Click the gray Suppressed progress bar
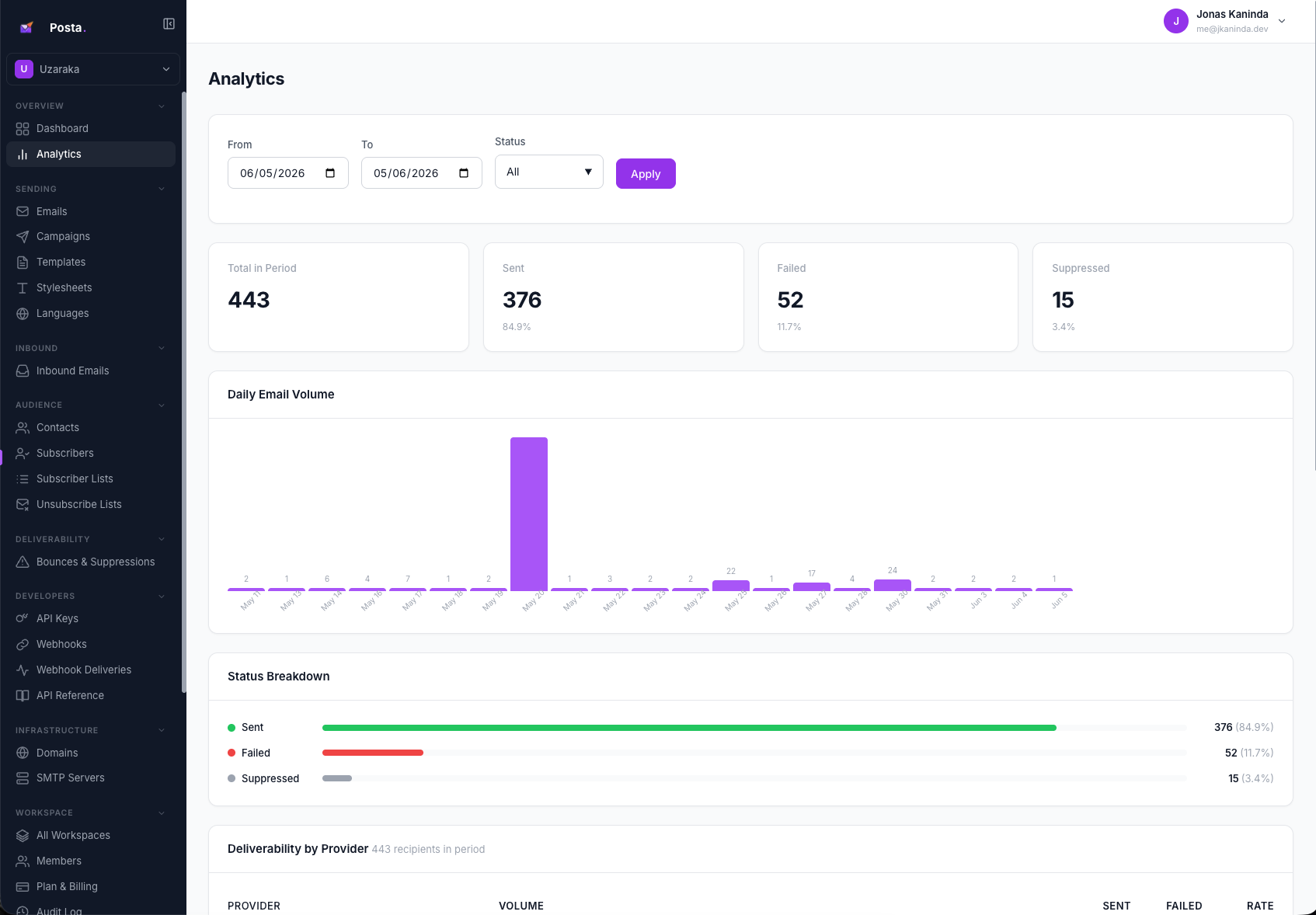Viewport: 1316px width, 915px height. click(337, 778)
